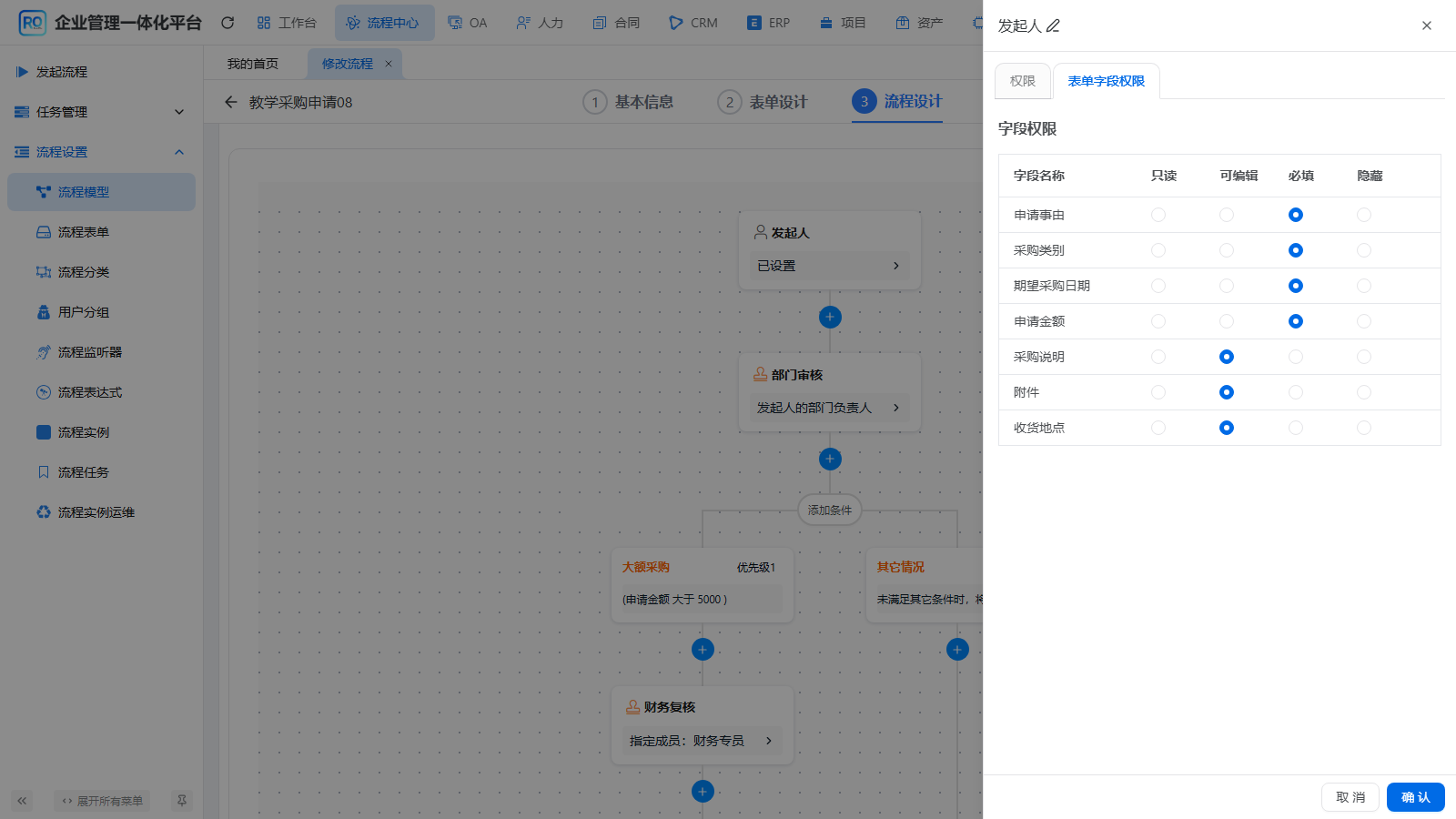This screenshot has width=1456, height=819.
Task: Click the pin icon at sidebar bottom
Action: point(182,801)
